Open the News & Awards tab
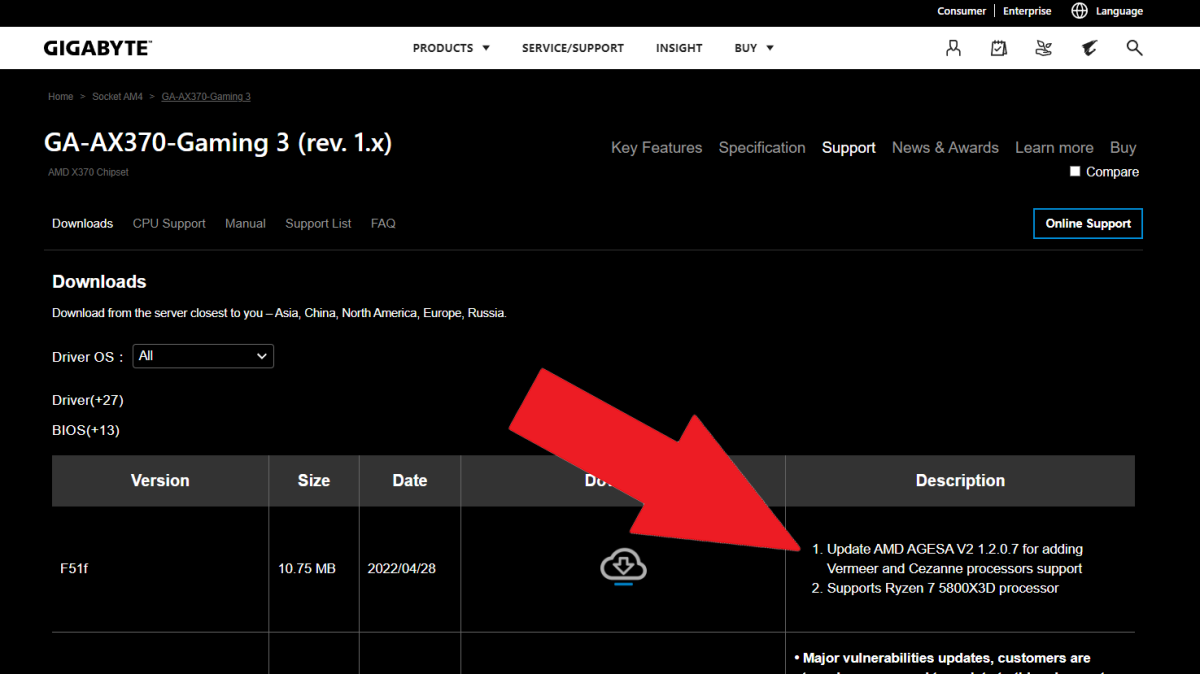This screenshot has width=1200, height=674. pos(945,148)
